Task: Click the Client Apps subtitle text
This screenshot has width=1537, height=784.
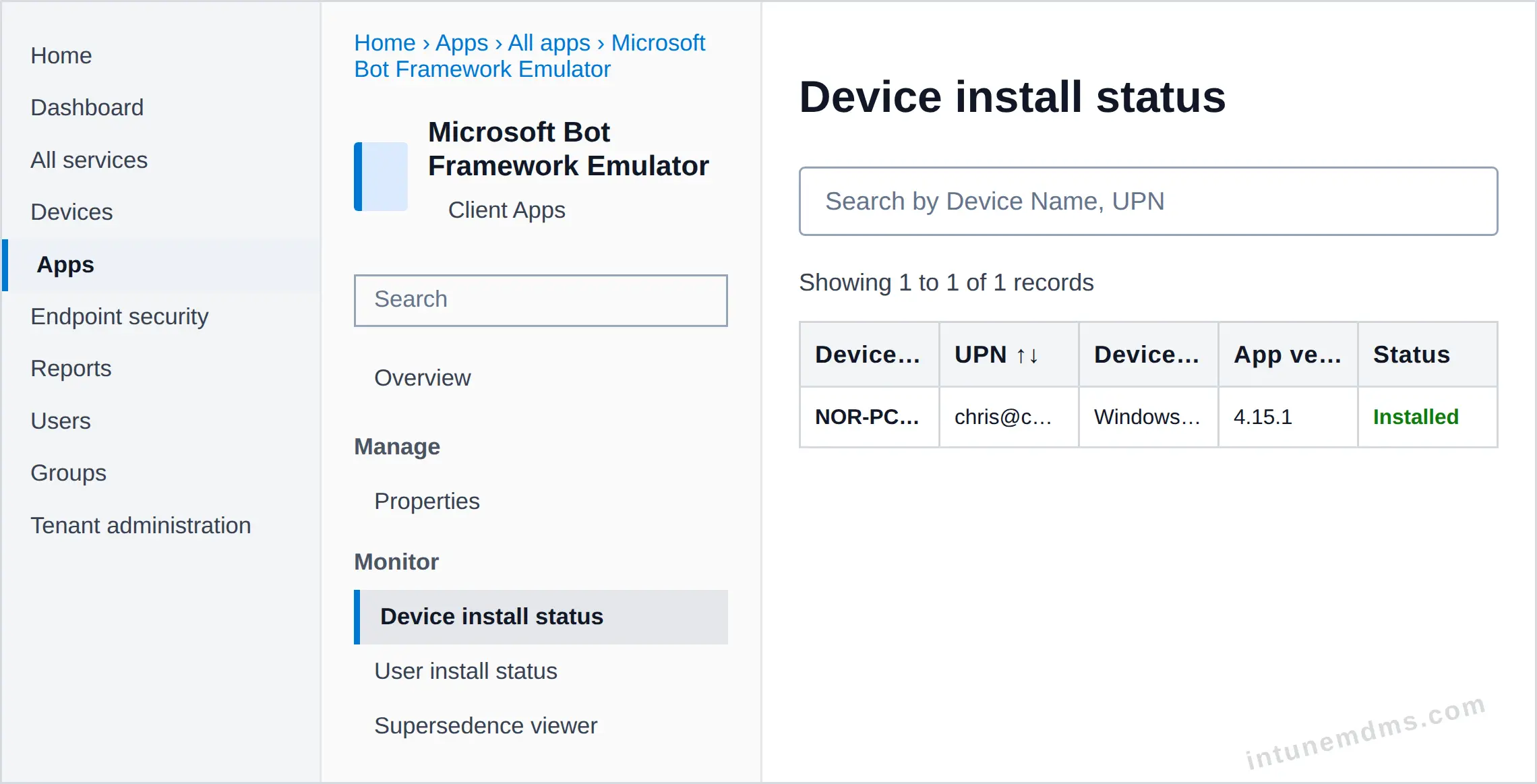Action: click(506, 210)
